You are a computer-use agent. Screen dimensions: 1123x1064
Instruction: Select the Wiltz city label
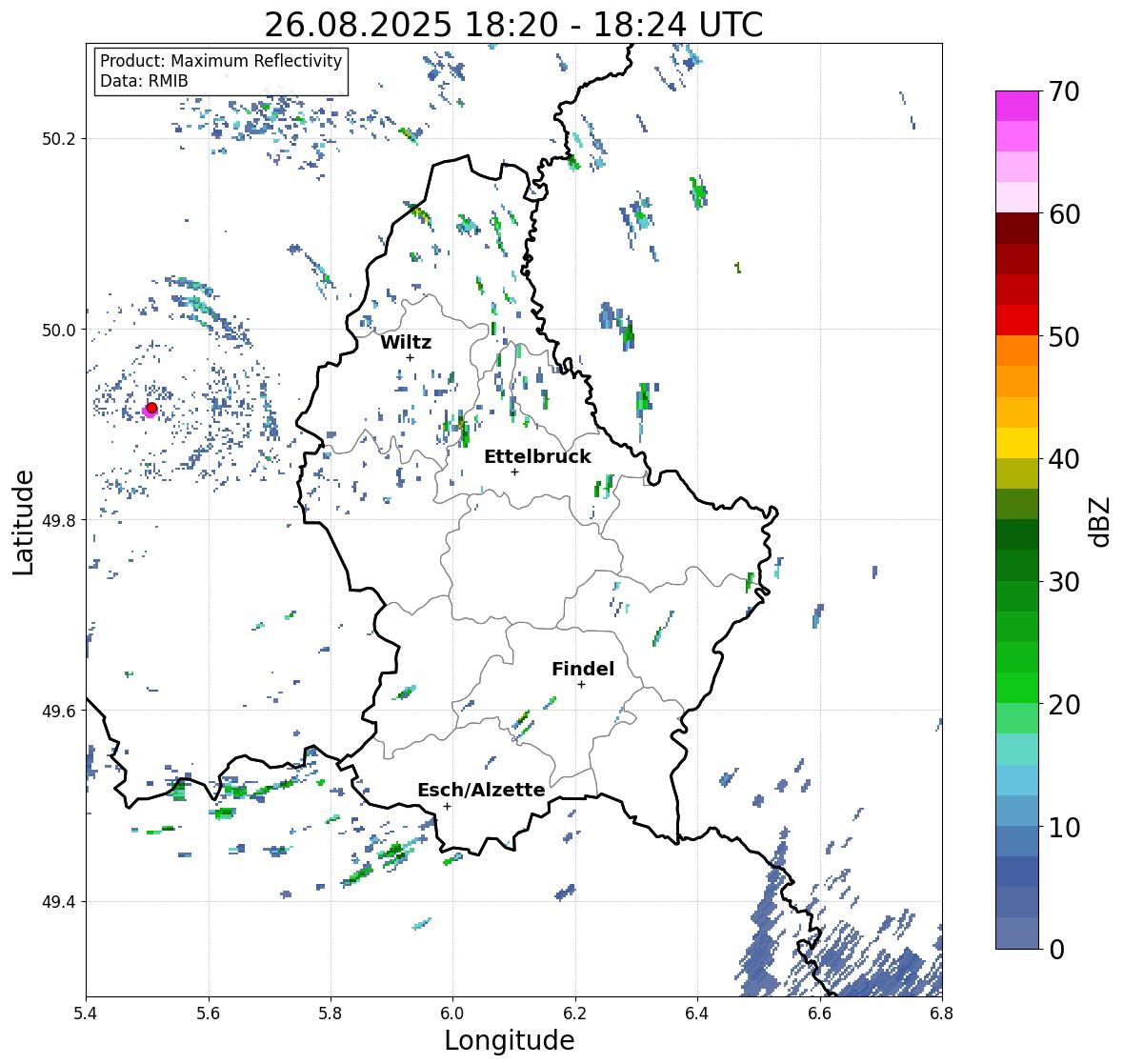click(406, 342)
